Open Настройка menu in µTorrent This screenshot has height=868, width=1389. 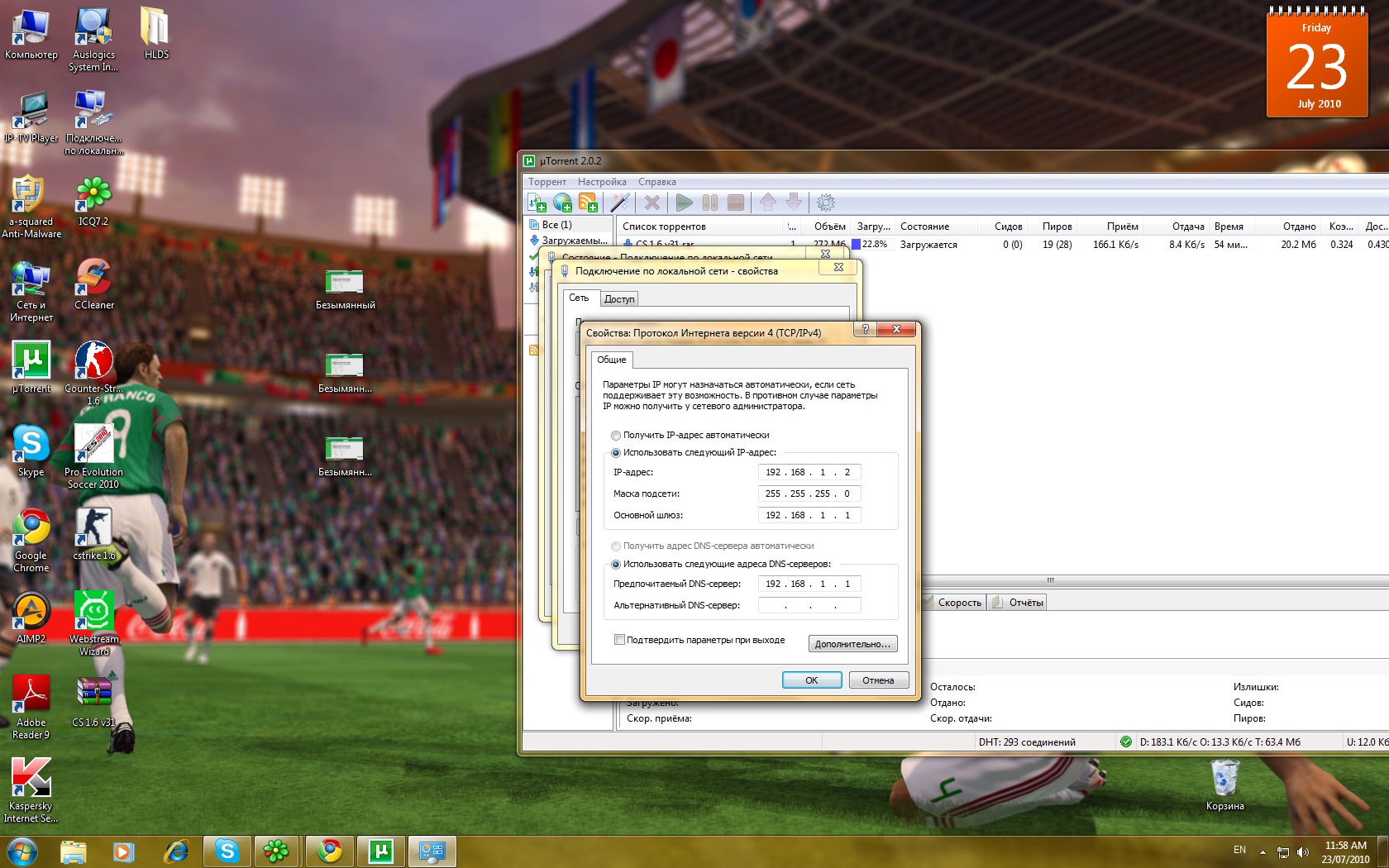[602, 182]
